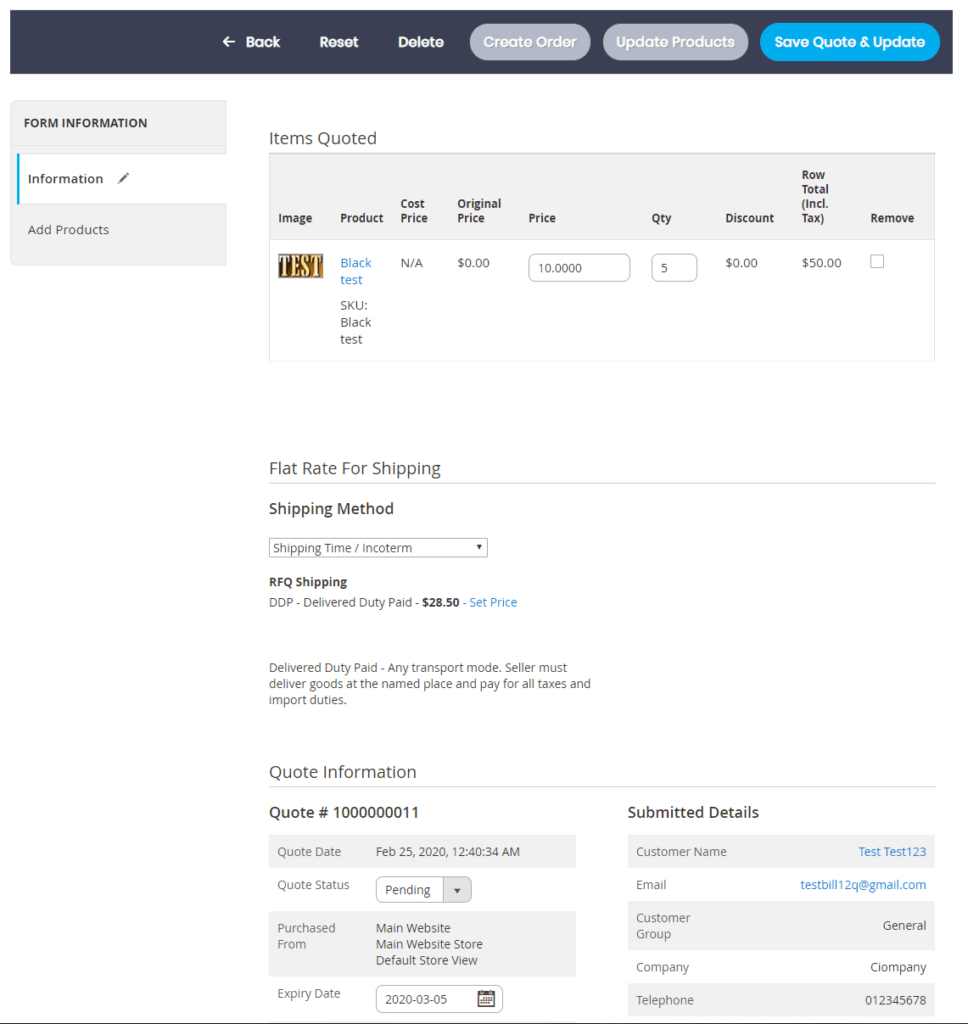Viewport: 968px width, 1024px height.
Task: Click Save Quote & Update button
Action: [850, 42]
